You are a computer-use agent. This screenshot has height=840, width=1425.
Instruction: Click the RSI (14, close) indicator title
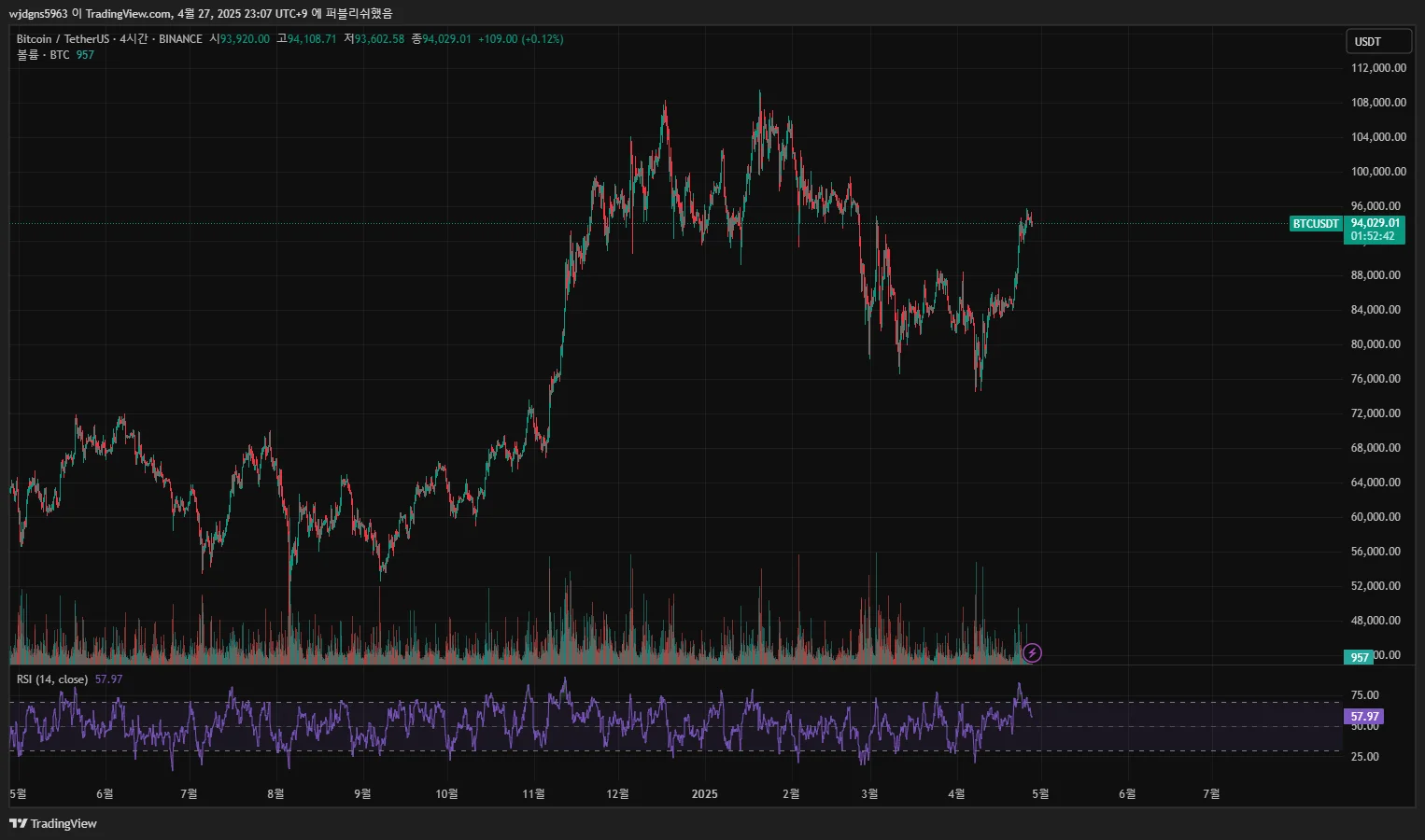click(52, 679)
